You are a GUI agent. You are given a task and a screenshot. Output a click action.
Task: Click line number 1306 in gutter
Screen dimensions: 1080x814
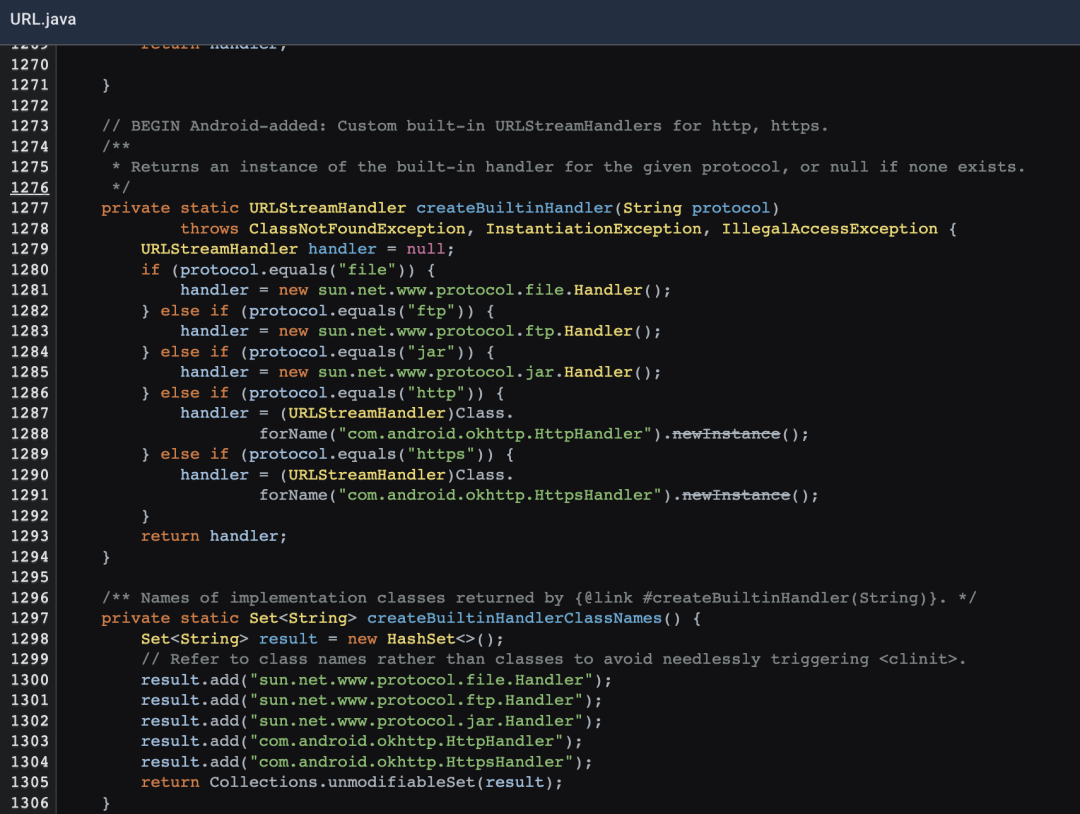click(x=30, y=803)
